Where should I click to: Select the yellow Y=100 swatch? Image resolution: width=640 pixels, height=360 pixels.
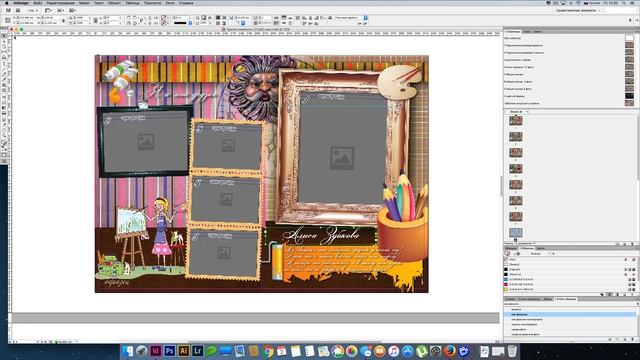570,289
